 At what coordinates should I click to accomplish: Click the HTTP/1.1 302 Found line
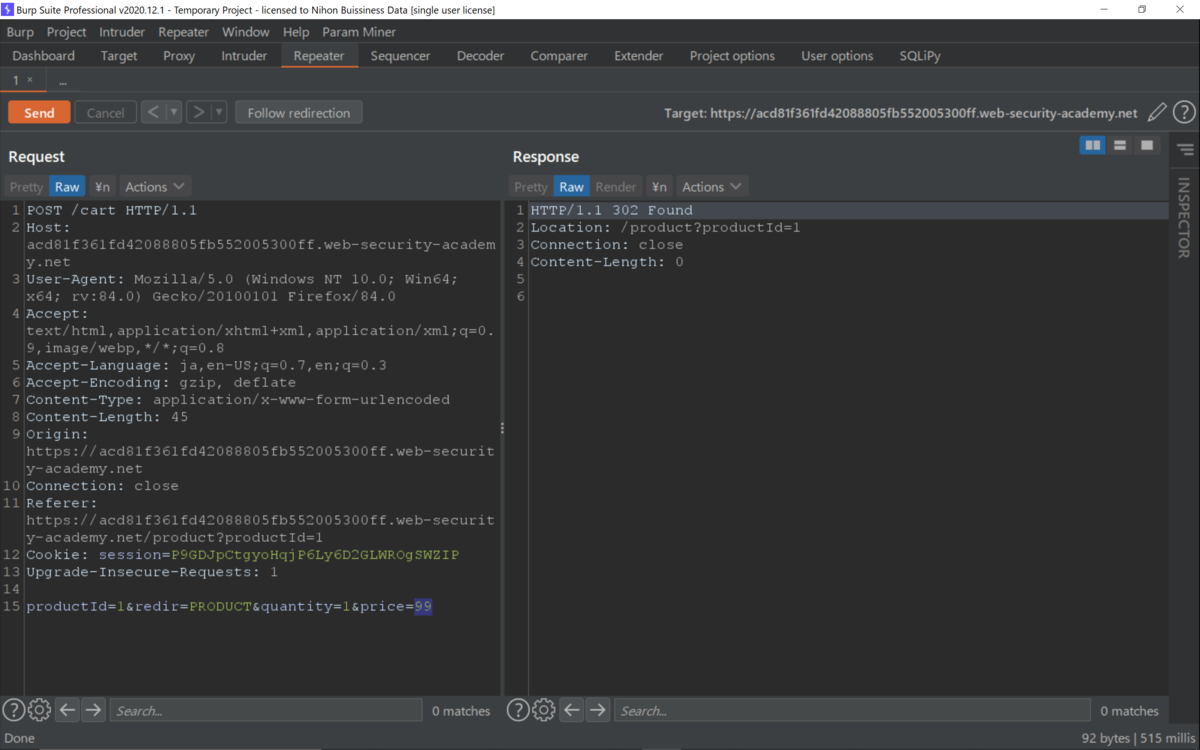pyautogui.click(x=611, y=210)
